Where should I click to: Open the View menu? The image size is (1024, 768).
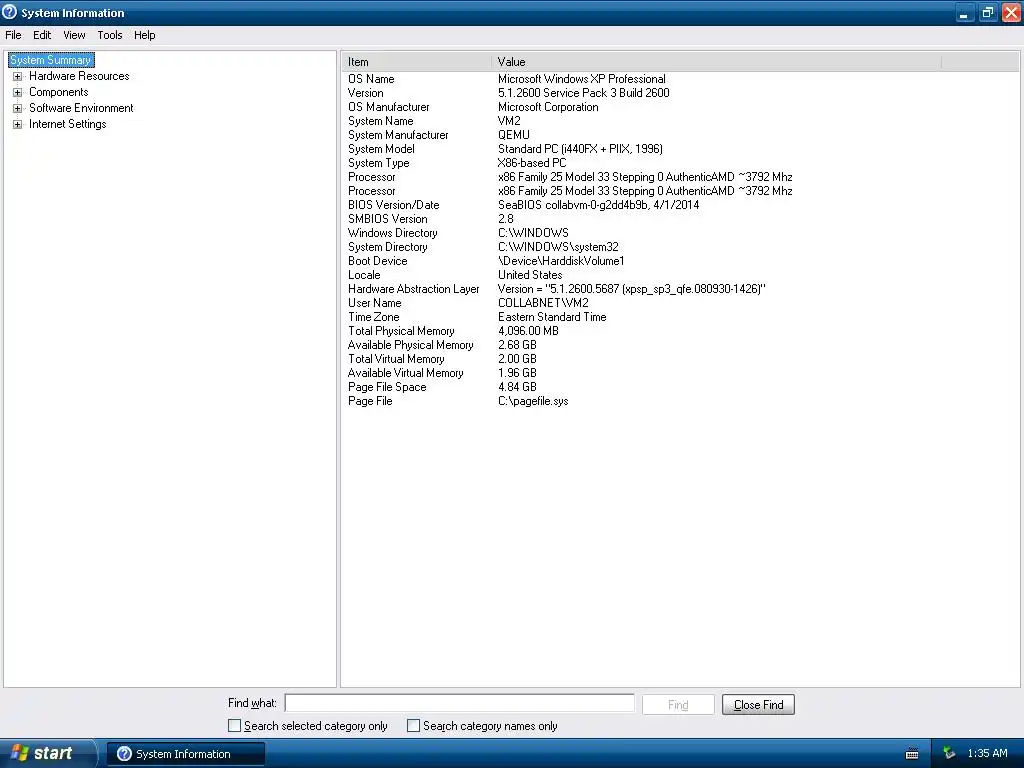(x=74, y=35)
